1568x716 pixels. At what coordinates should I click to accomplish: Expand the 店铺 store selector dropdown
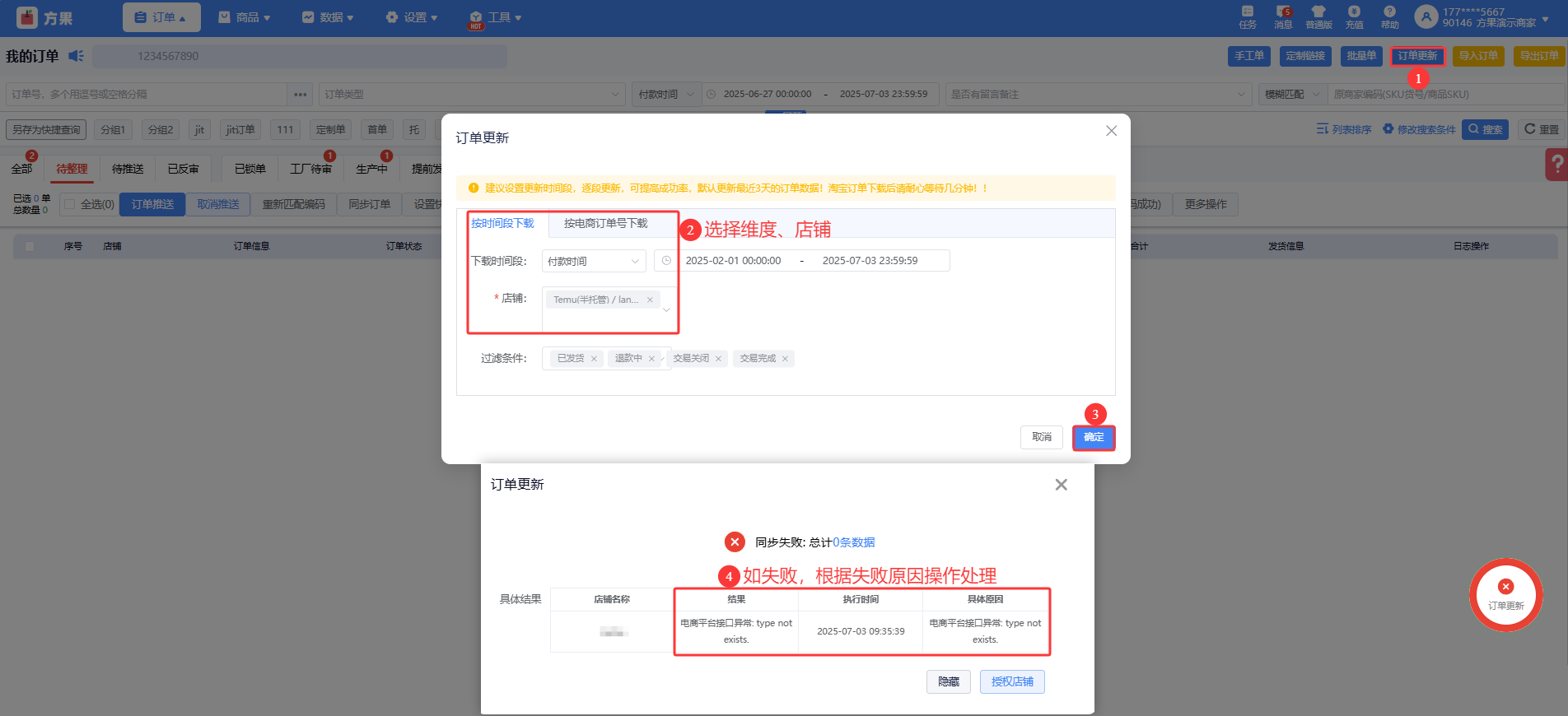pyautogui.click(x=666, y=310)
